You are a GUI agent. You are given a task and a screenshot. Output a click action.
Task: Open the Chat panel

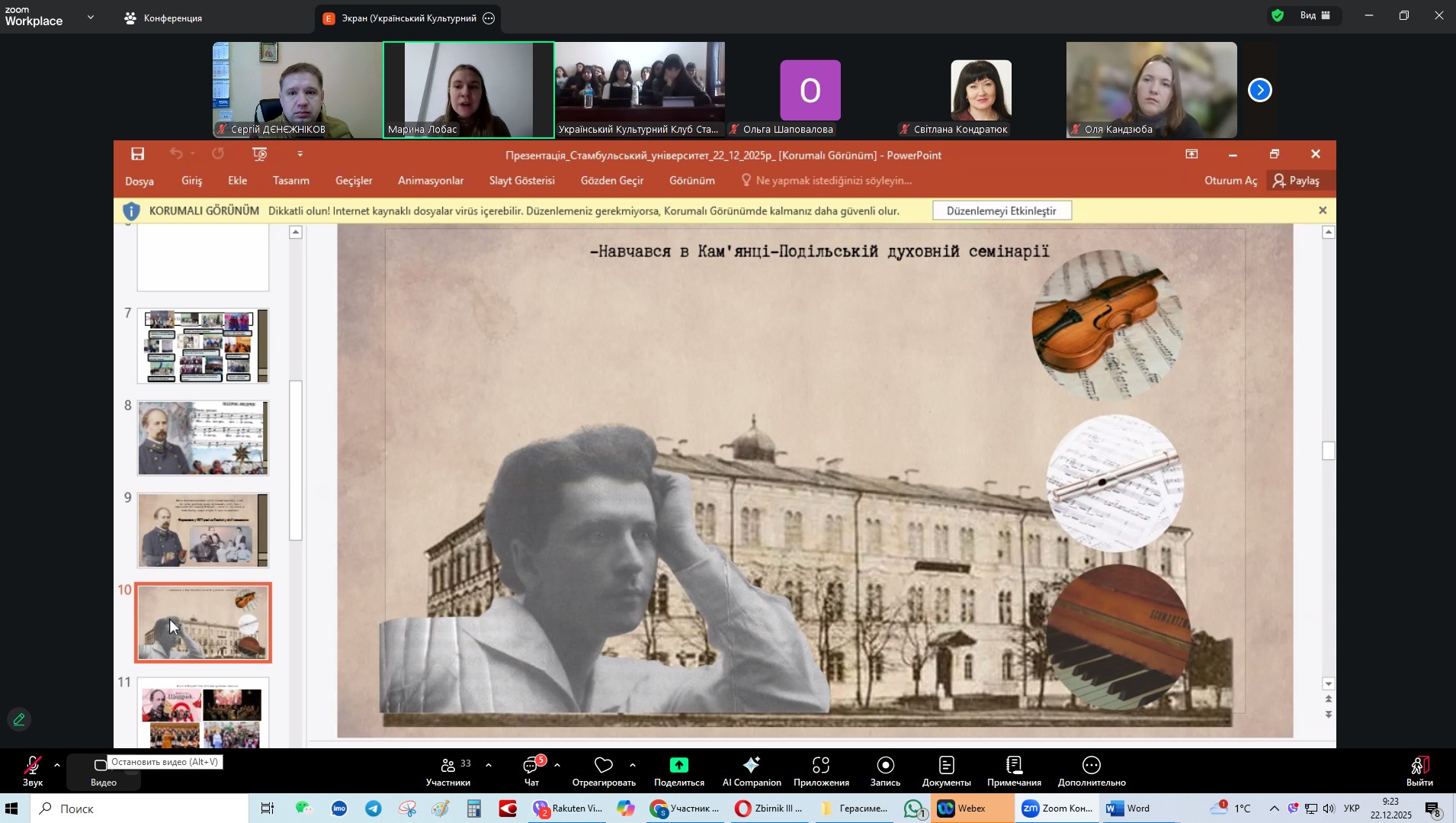[x=531, y=770]
